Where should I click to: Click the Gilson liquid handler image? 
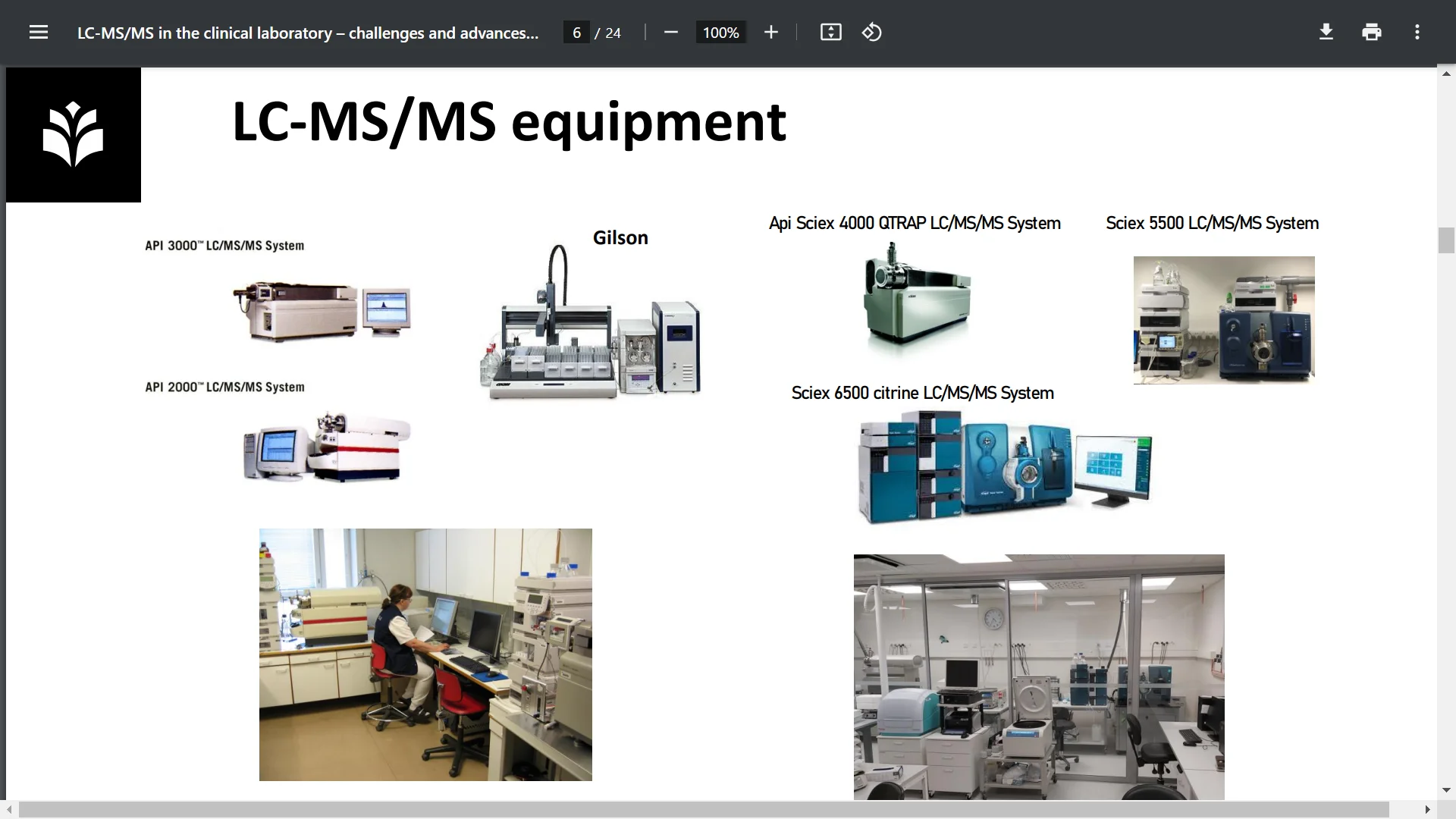click(x=590, y=321)
